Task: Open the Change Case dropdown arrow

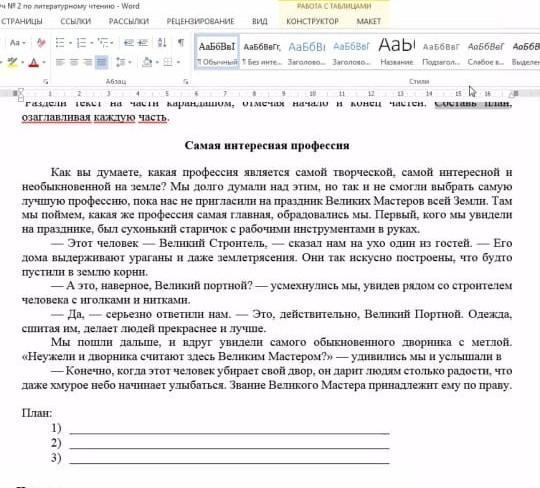Action: 24,43
